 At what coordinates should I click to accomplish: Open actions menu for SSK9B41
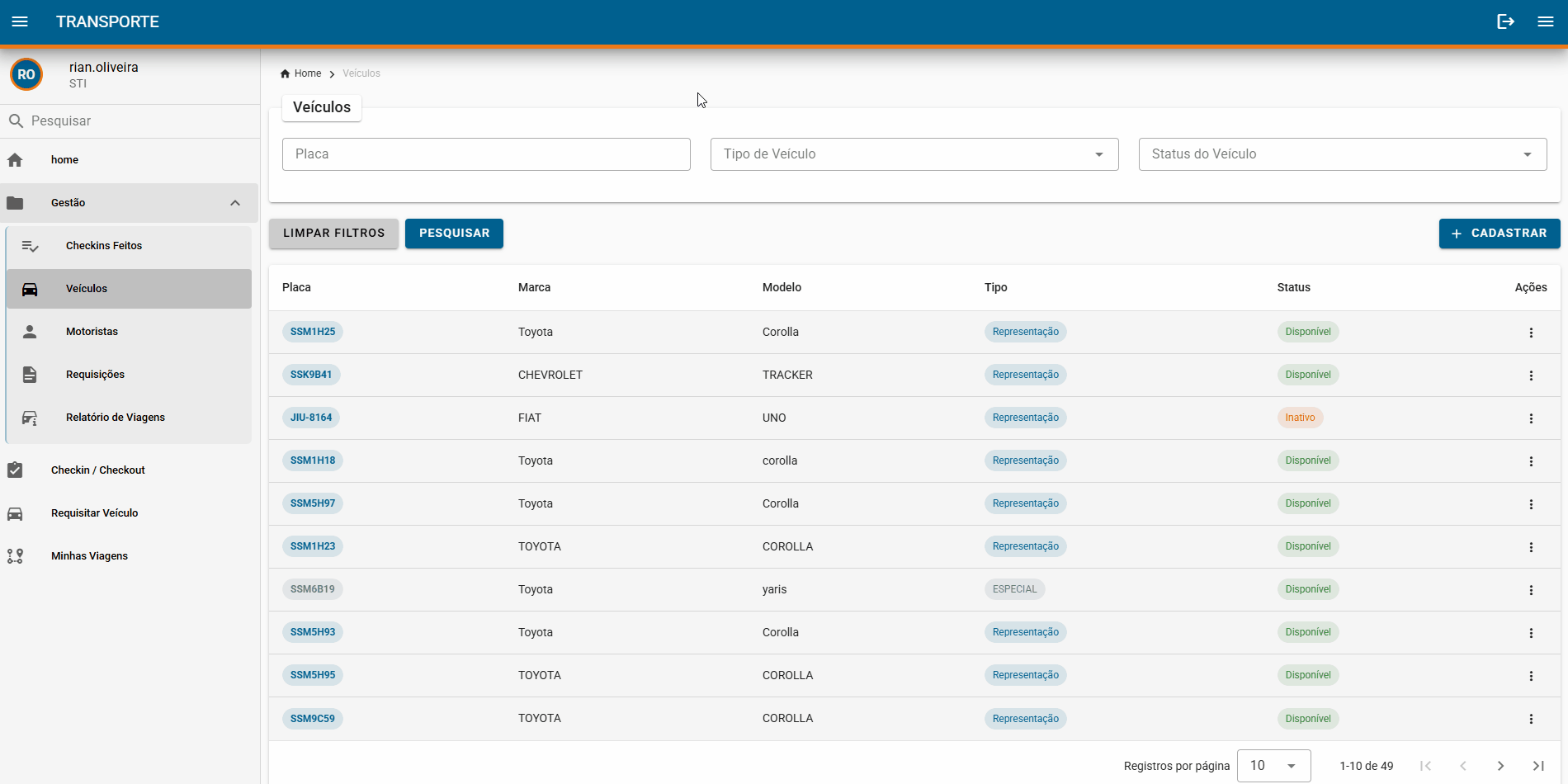click(1531, 375)
